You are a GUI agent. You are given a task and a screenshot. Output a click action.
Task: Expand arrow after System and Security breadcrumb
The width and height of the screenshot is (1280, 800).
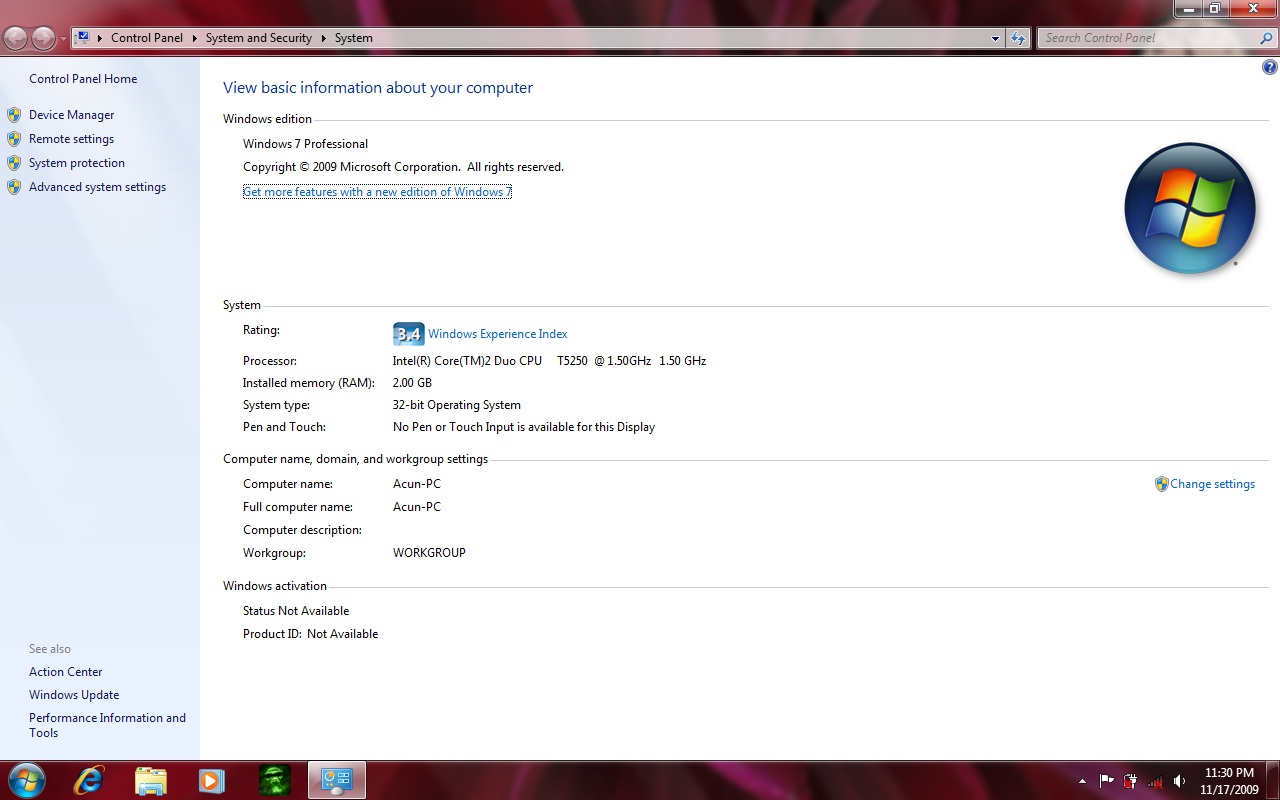324,38
